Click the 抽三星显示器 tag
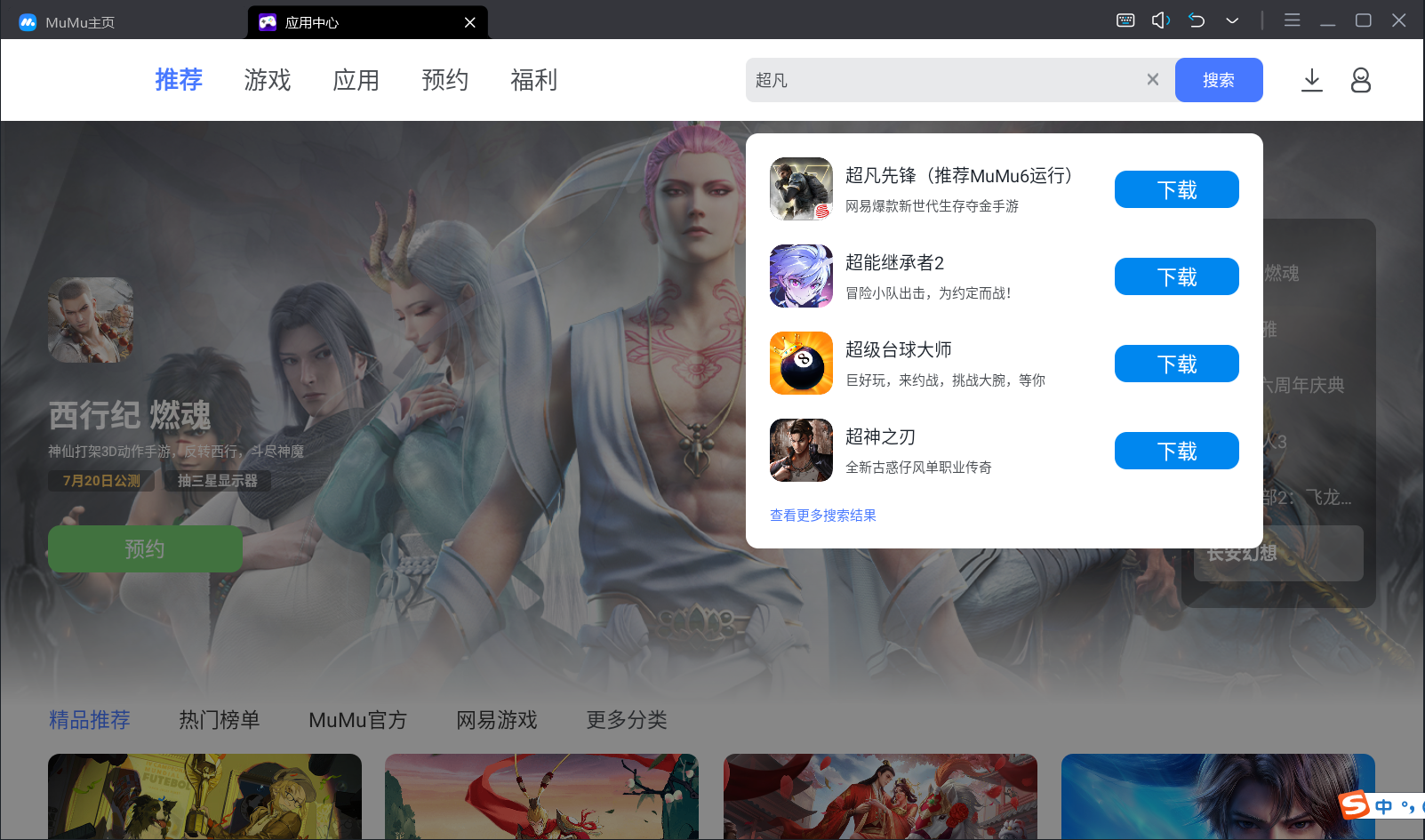1425x840 pixels. 218,481
